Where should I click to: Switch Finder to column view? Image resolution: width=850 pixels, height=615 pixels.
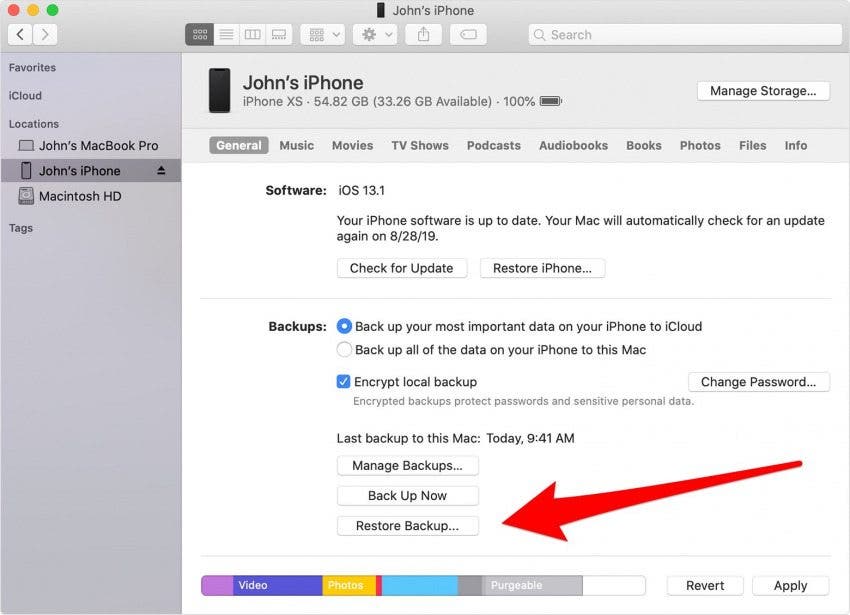[253, 35]
